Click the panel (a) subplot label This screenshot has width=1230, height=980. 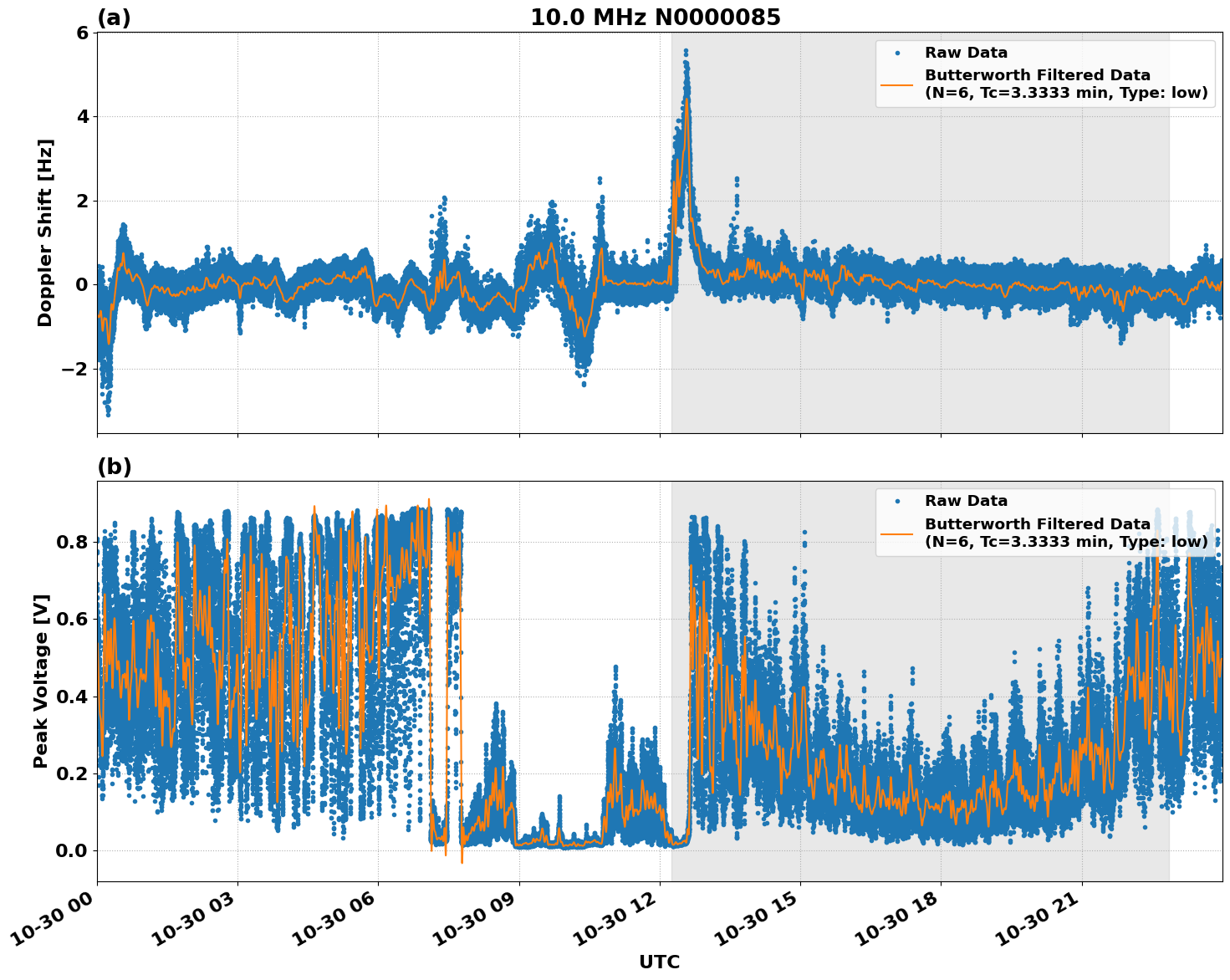pyautogui.click(x=114, y=16)
